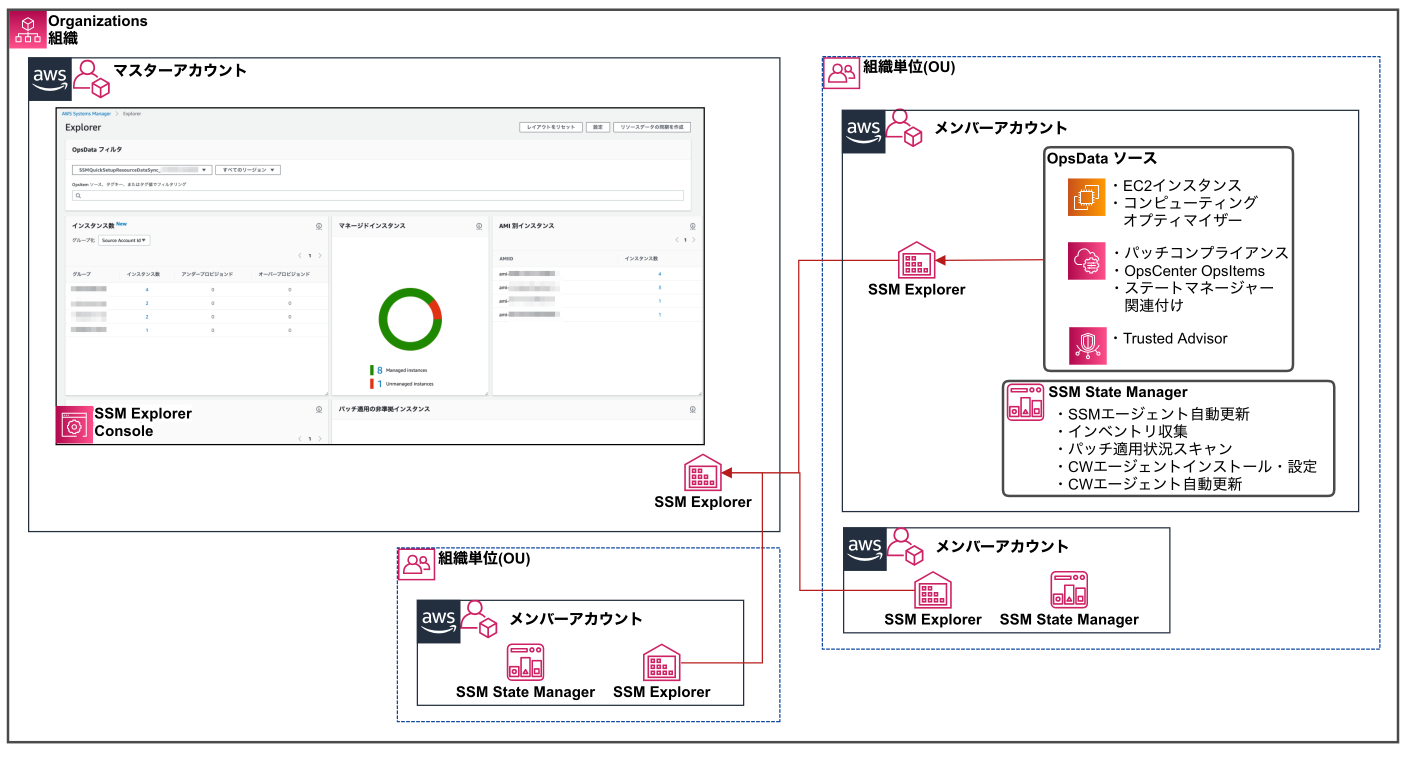1410x758 pixels.
Task: Click the Trusted Advisor shield icon
Action: click(x=1086, y=346)
